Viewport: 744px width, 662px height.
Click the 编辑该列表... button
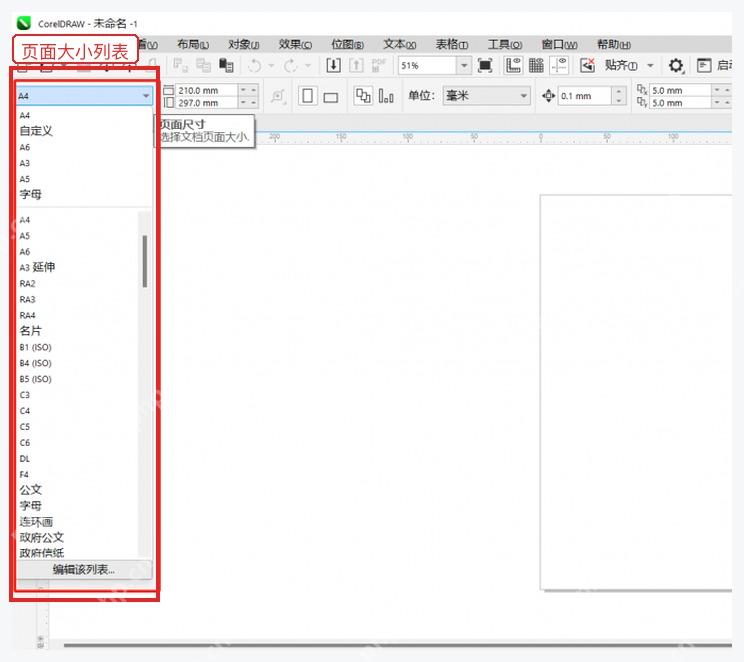click(84, 569)
